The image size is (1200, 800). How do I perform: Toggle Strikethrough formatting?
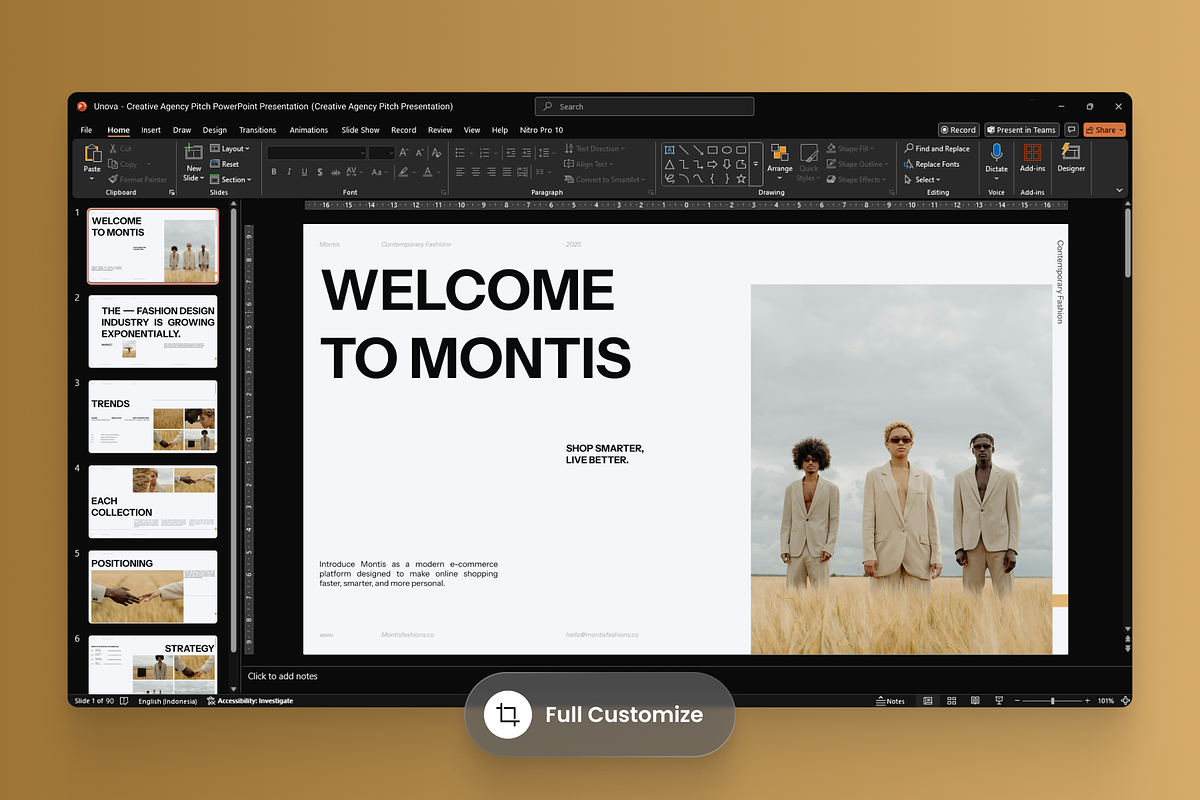335,172
